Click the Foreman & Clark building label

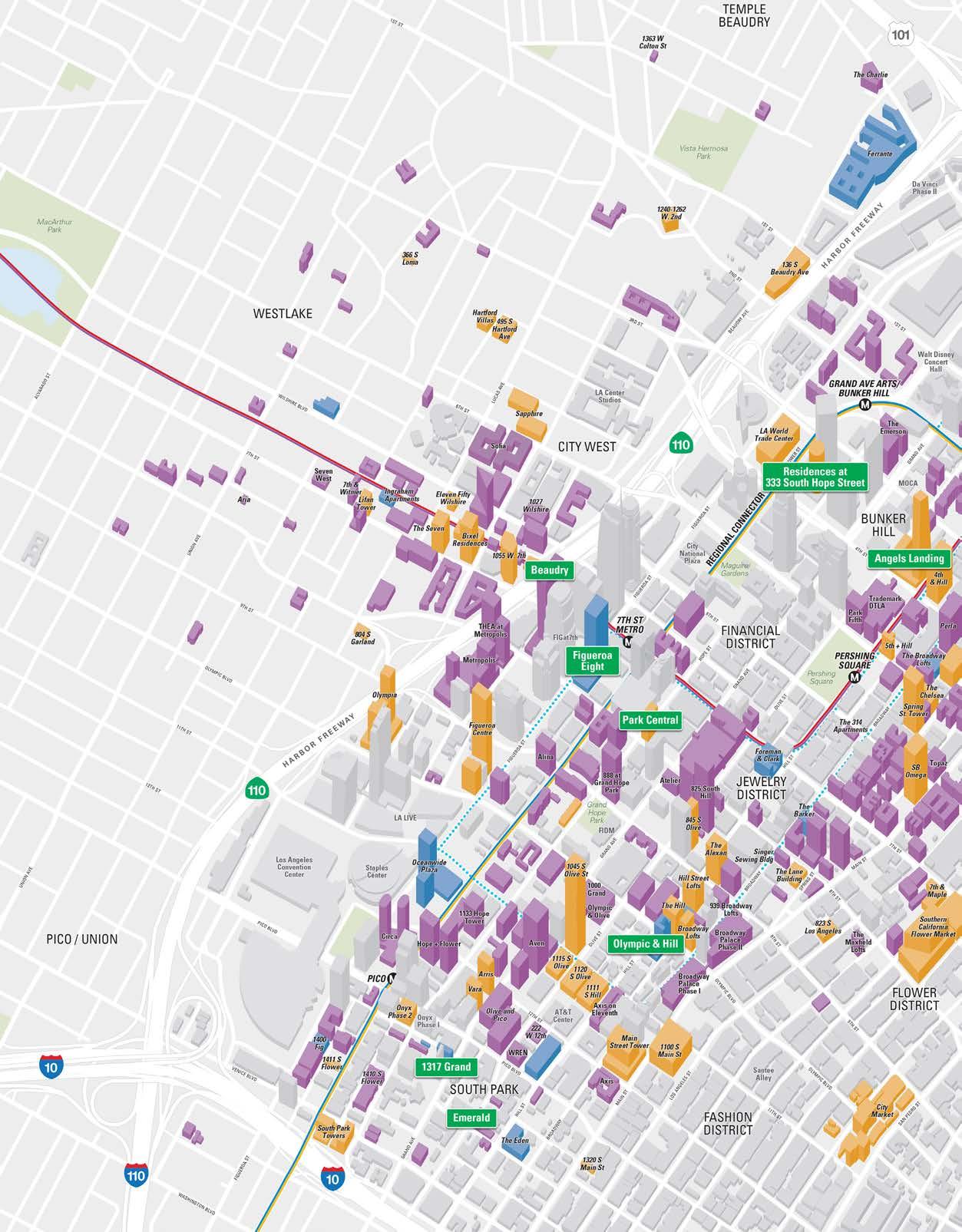tap(768, 755)
